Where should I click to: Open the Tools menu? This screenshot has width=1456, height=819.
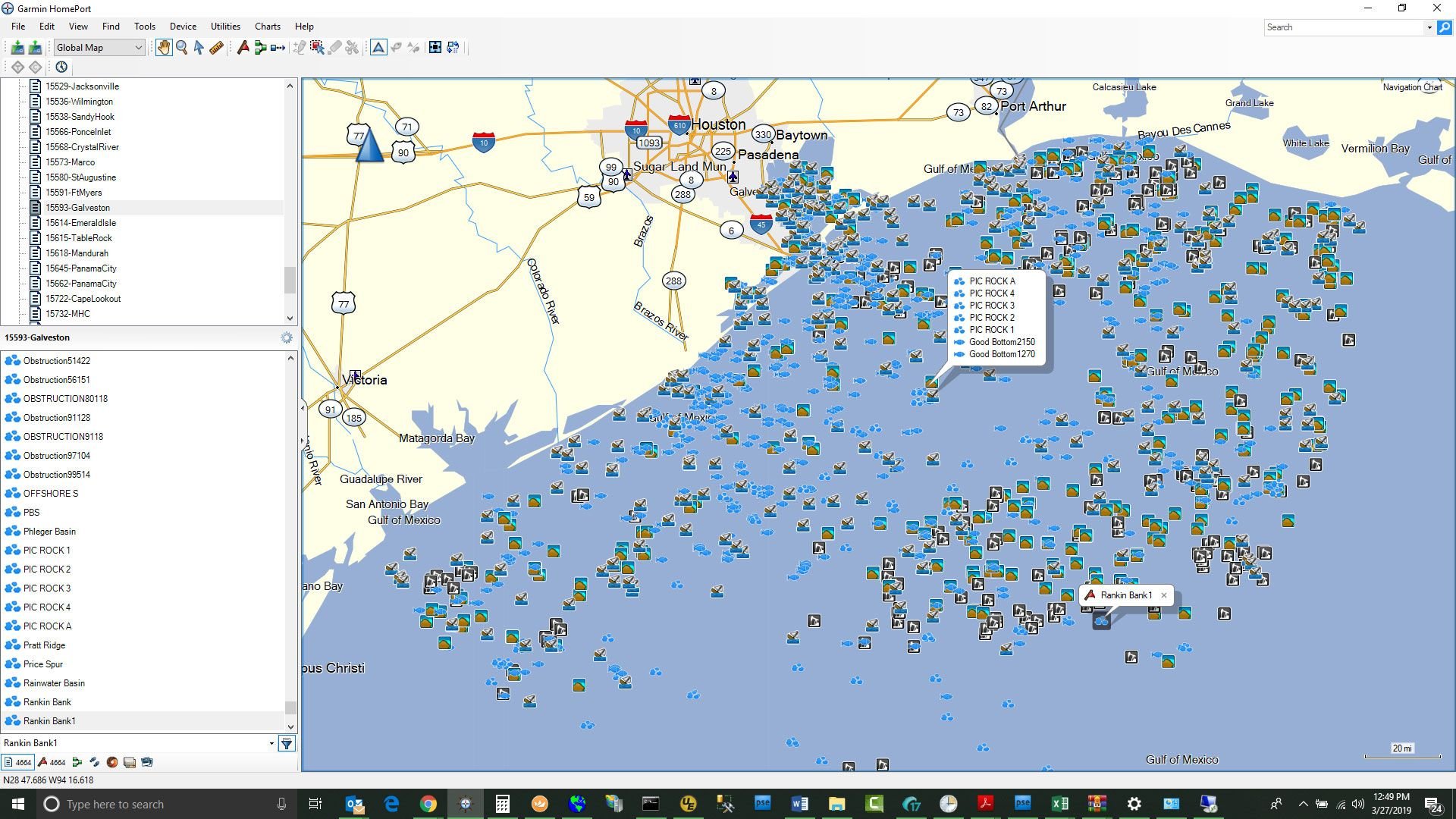(x=145, y=27)
